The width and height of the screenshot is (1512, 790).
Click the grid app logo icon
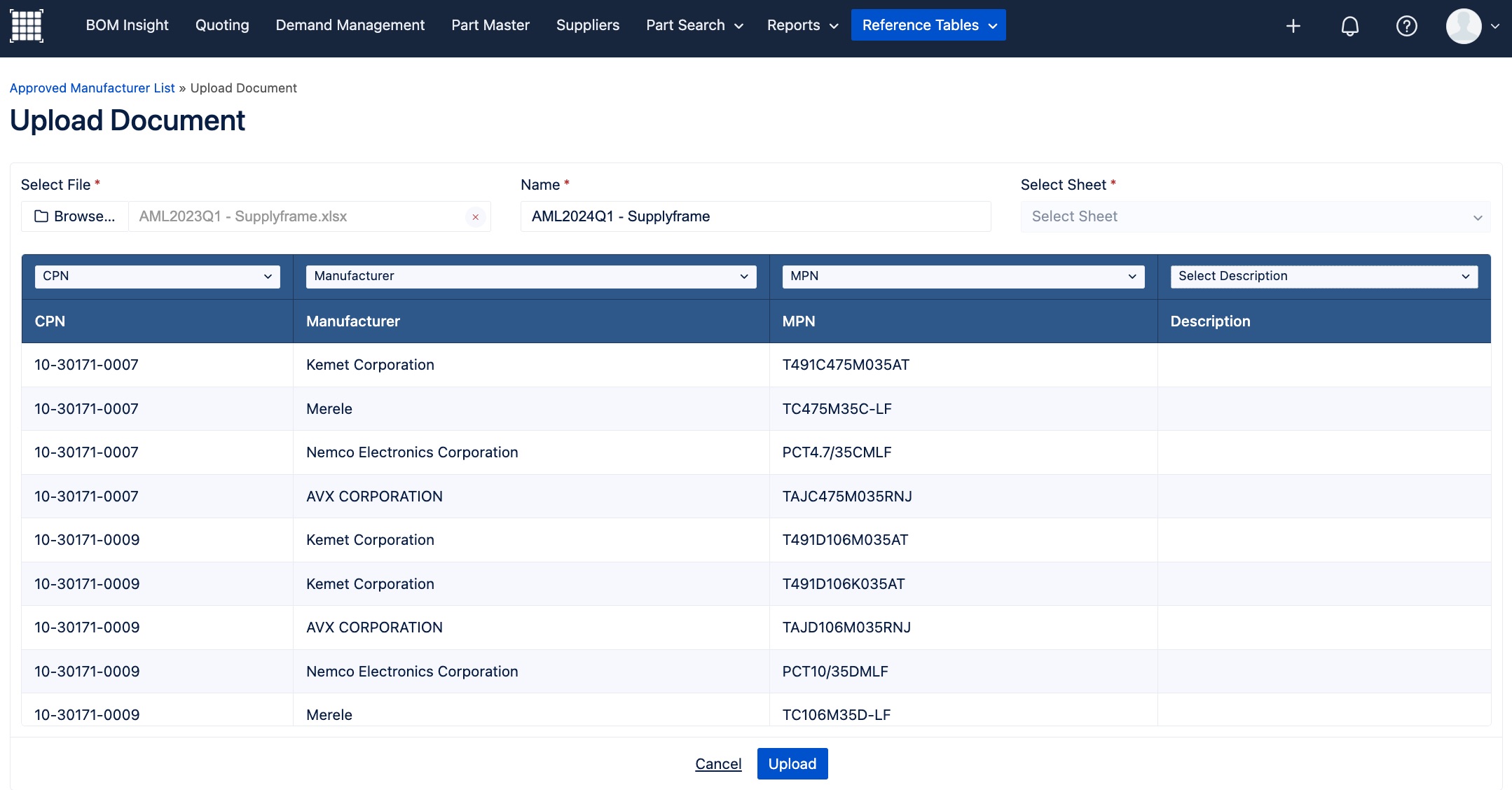[x=27, y=26]
